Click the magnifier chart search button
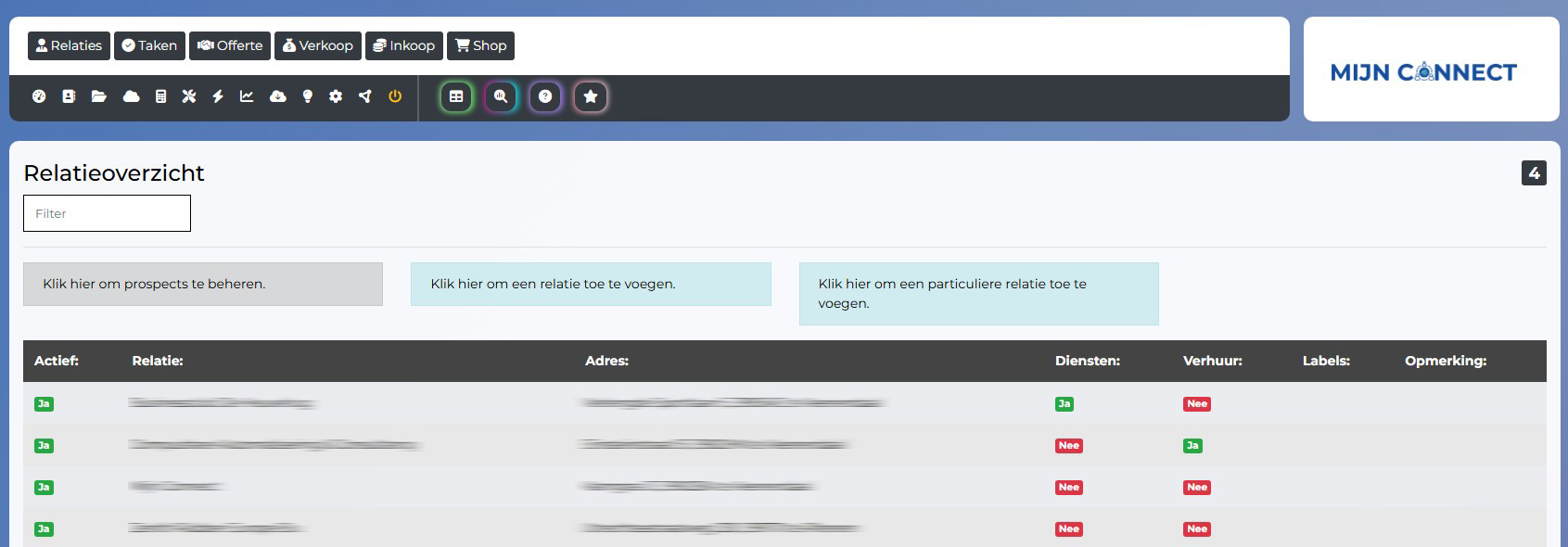 [501, 96]
